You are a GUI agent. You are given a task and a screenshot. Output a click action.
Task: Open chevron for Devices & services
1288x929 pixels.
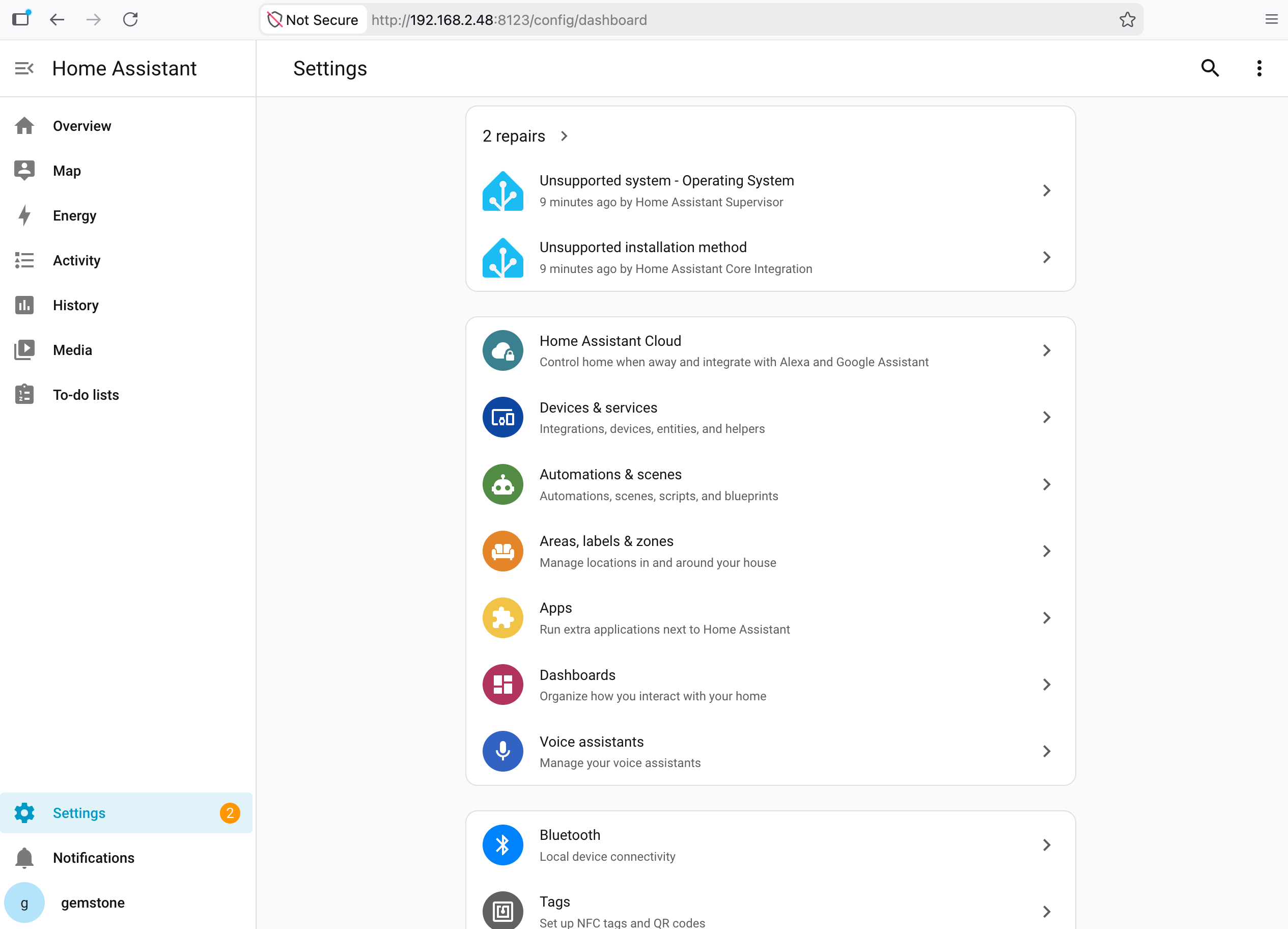pos(1046,417)
